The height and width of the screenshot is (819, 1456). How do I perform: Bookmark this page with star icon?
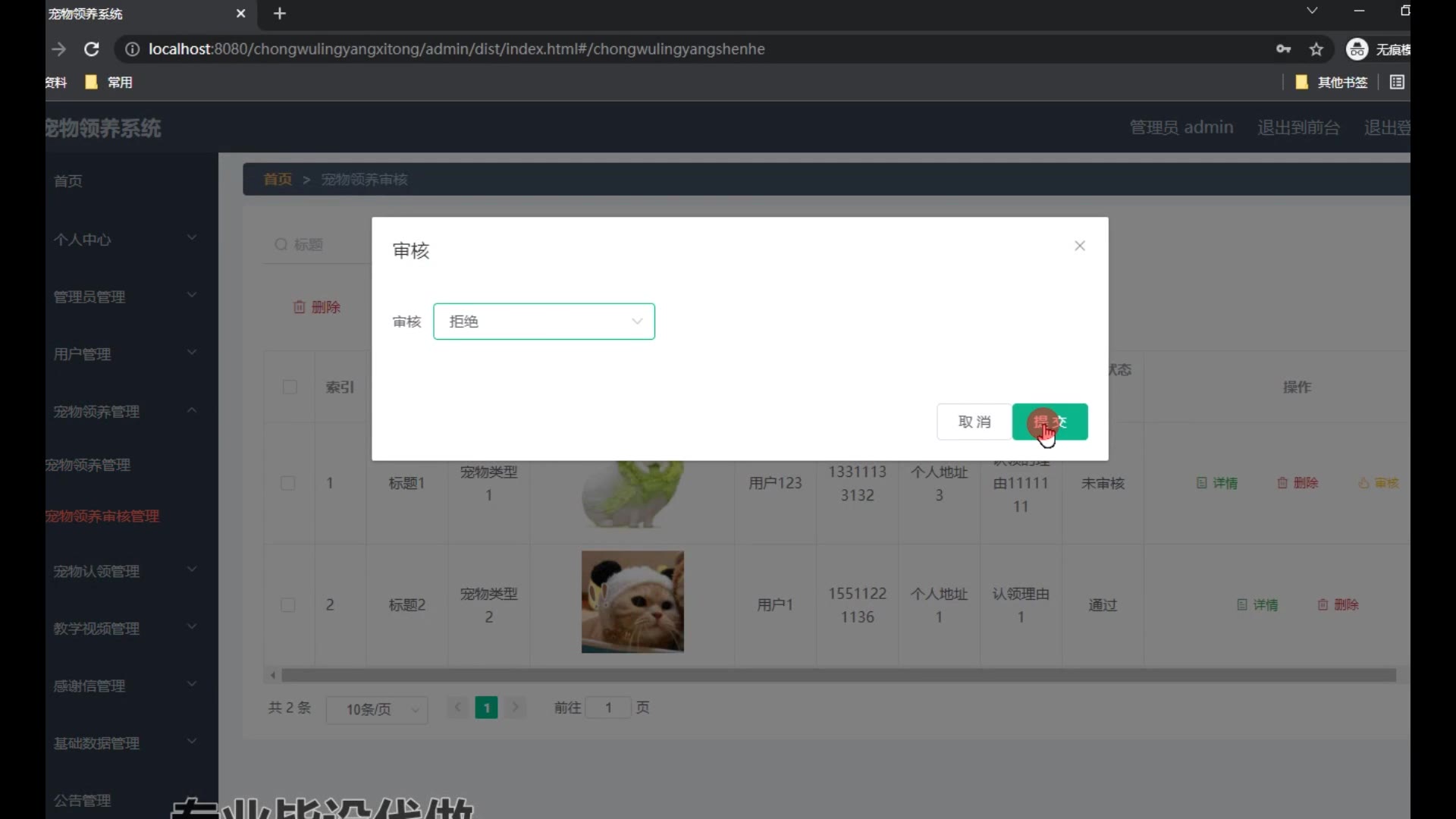(x=1316, y=49)
